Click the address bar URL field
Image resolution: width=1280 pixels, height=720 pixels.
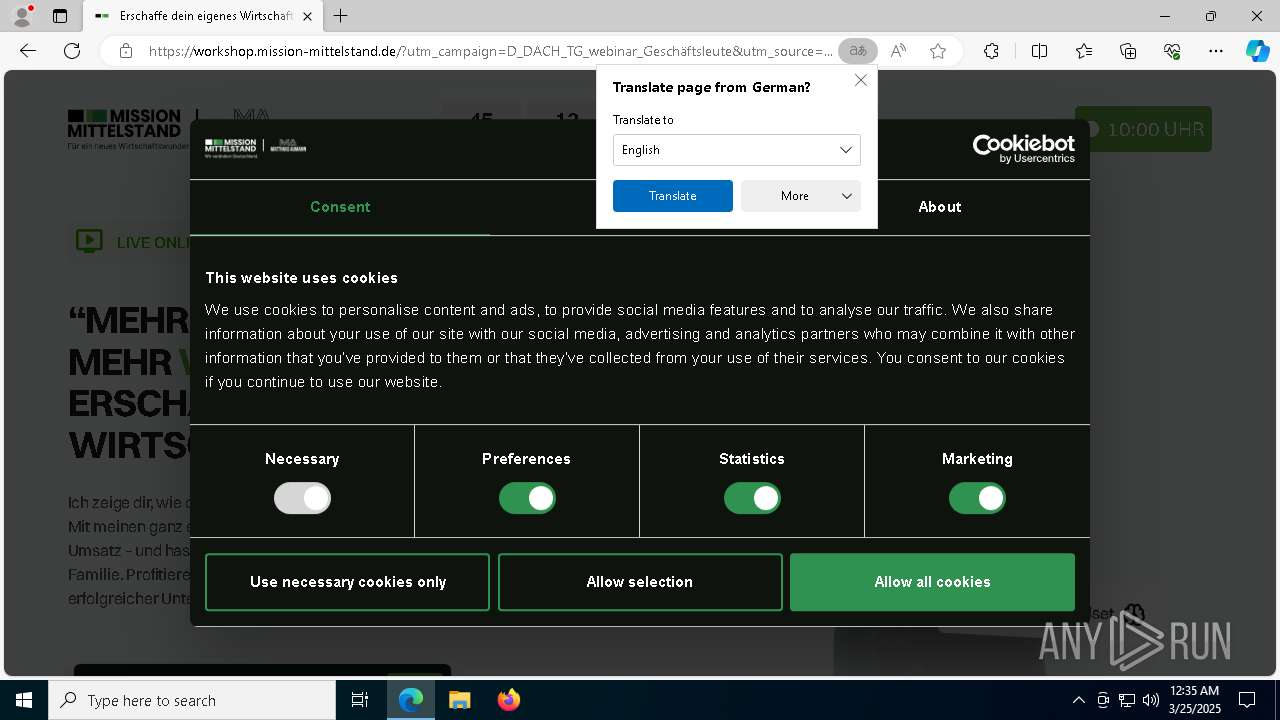[x=490, y=51]
